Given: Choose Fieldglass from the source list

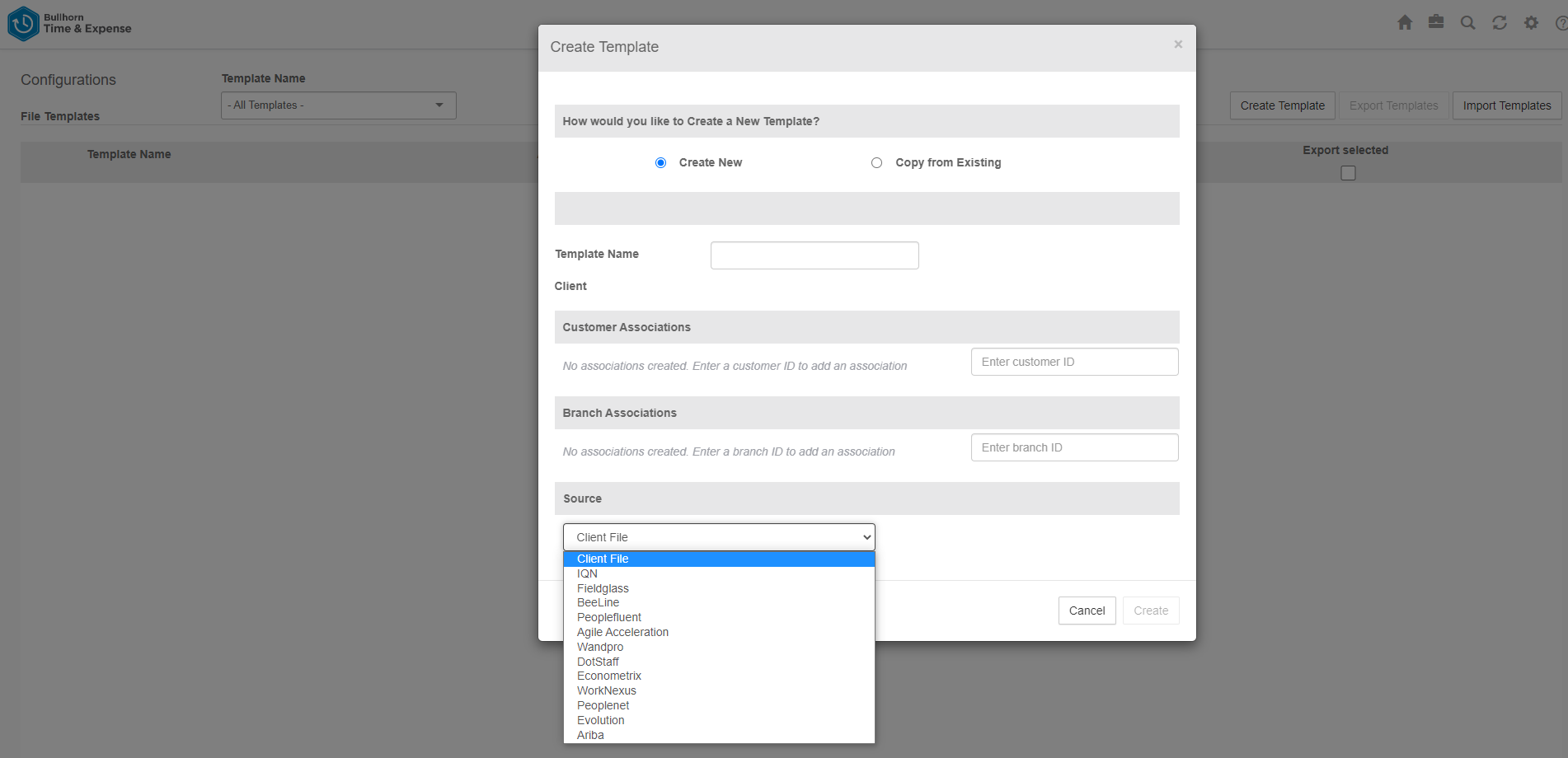Looking at the screenshot, I should click(x=719, y=588).
